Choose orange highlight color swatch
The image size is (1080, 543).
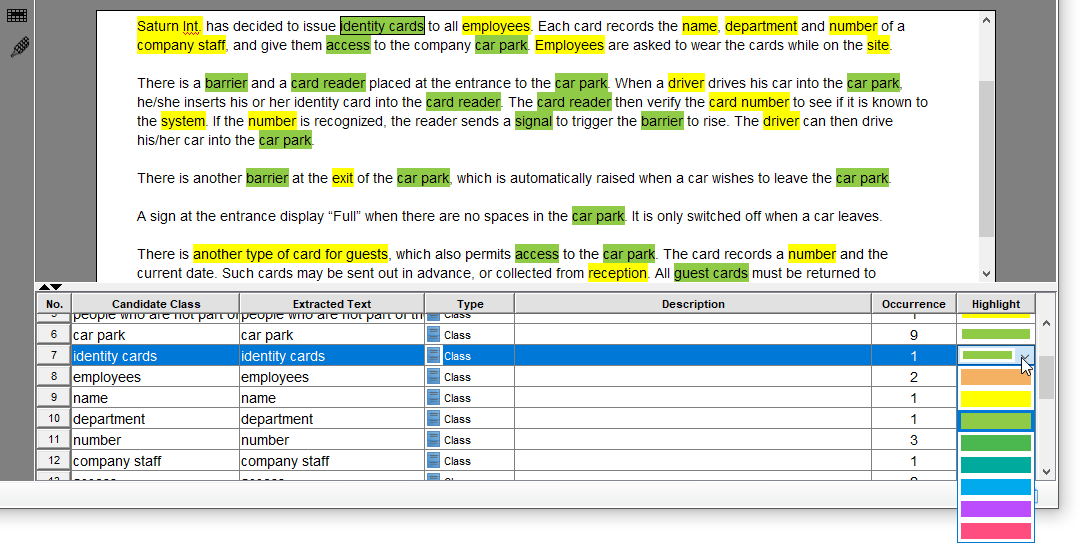tap(995, 377)
